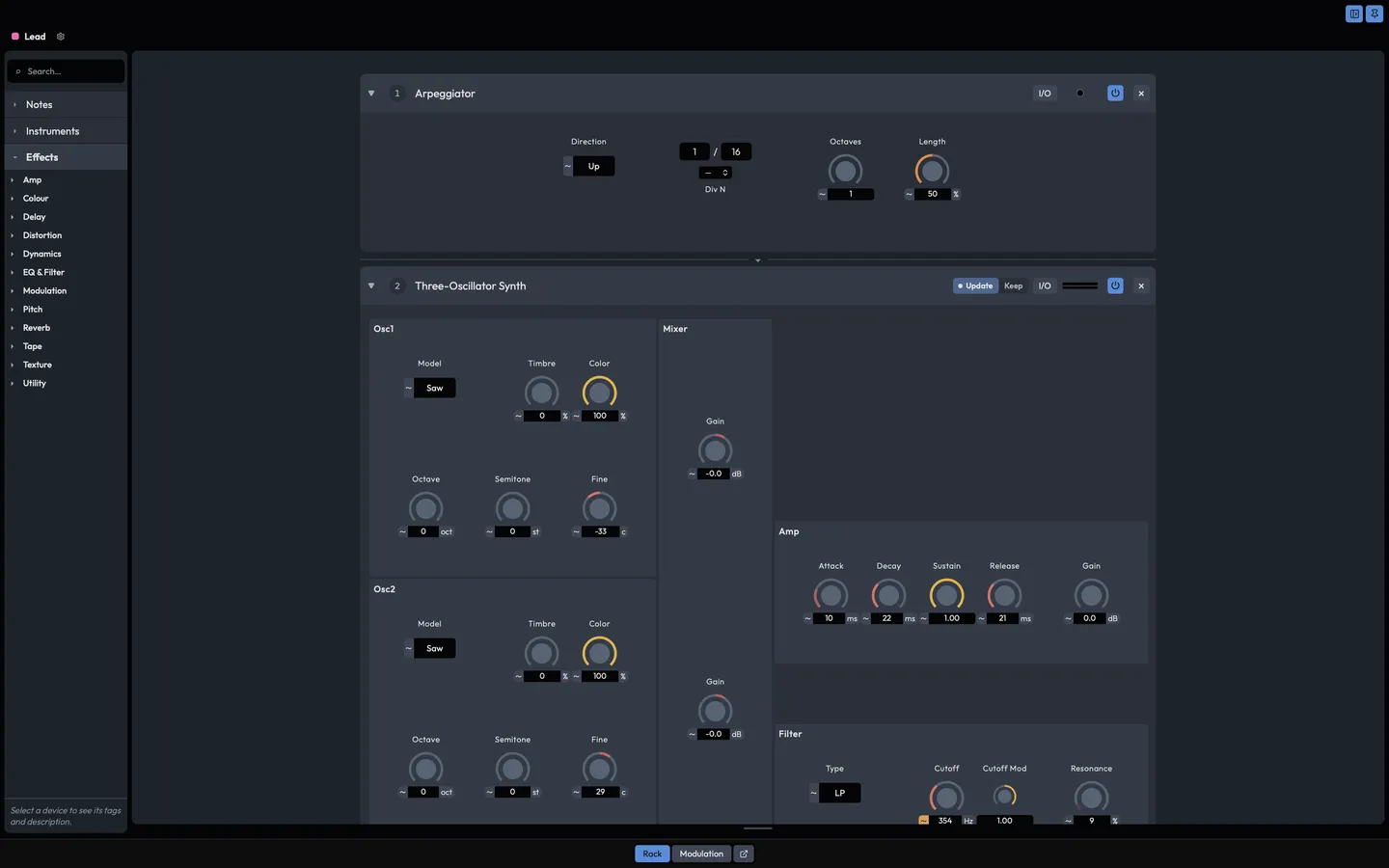Click modulation tilde beside Osc1 Fine value
Image resolution: width=1389 pixels, height=868 pixels.
tap(576, 531)
